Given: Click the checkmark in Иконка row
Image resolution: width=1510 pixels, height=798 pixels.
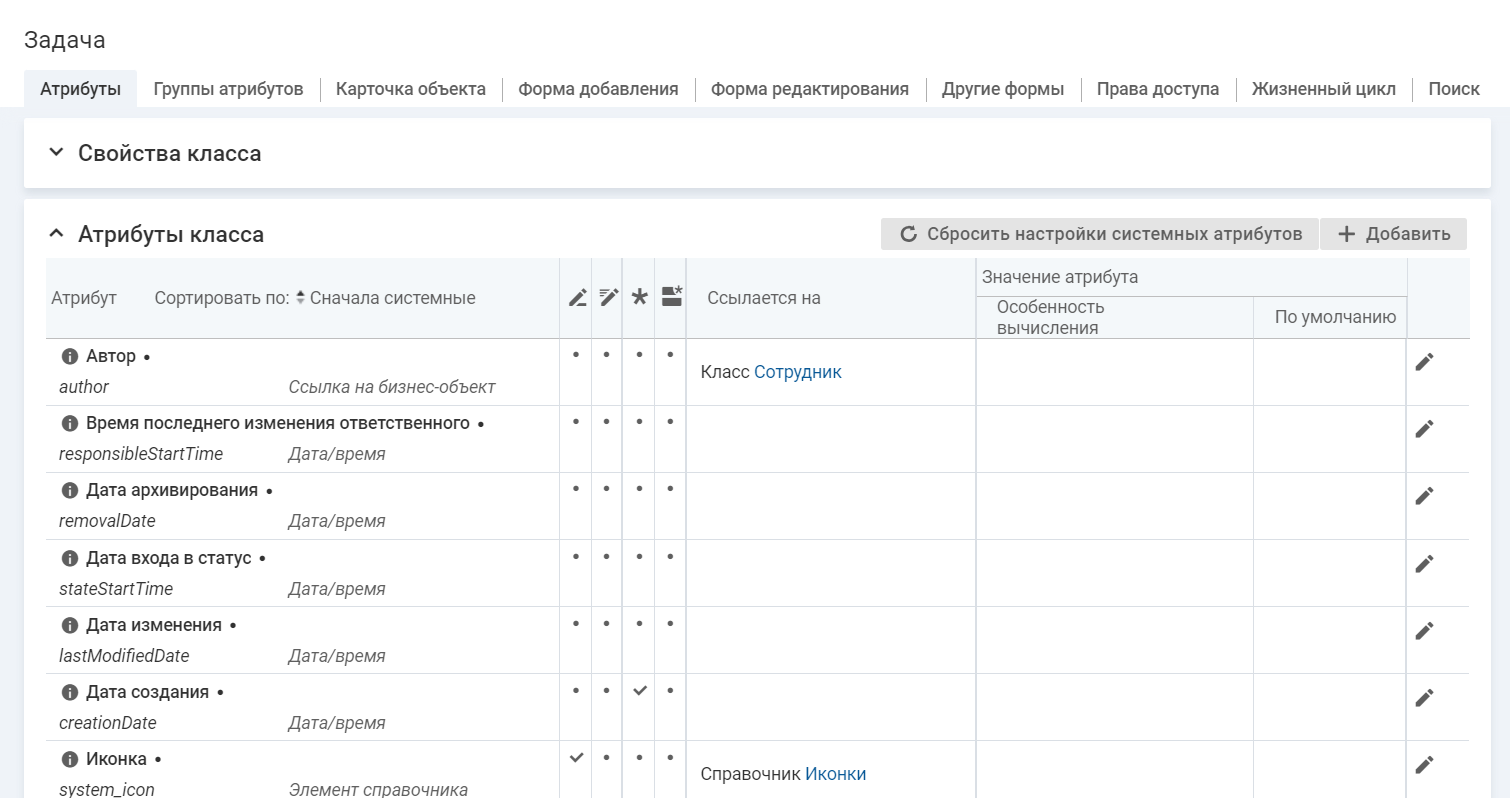Looking at the screenshot, I should [x=576, y=758].
